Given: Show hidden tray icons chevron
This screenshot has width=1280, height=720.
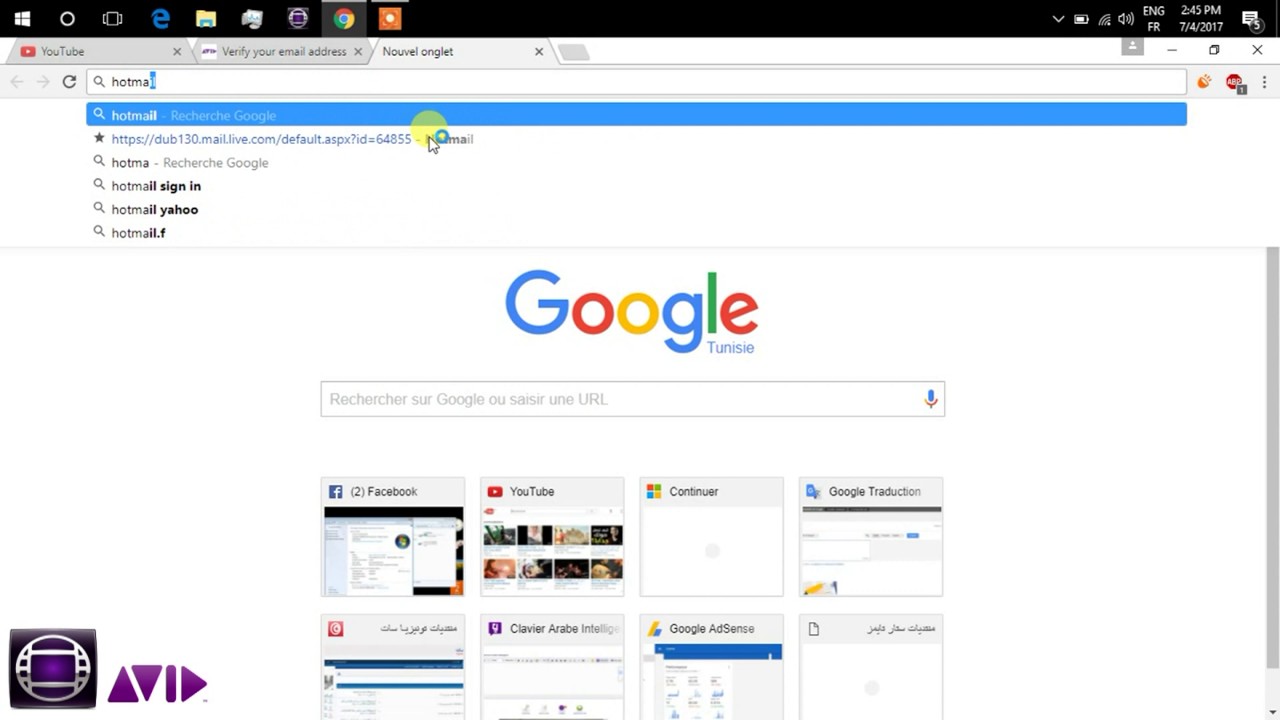Looking at the screenshot, I should point(1058,19).
